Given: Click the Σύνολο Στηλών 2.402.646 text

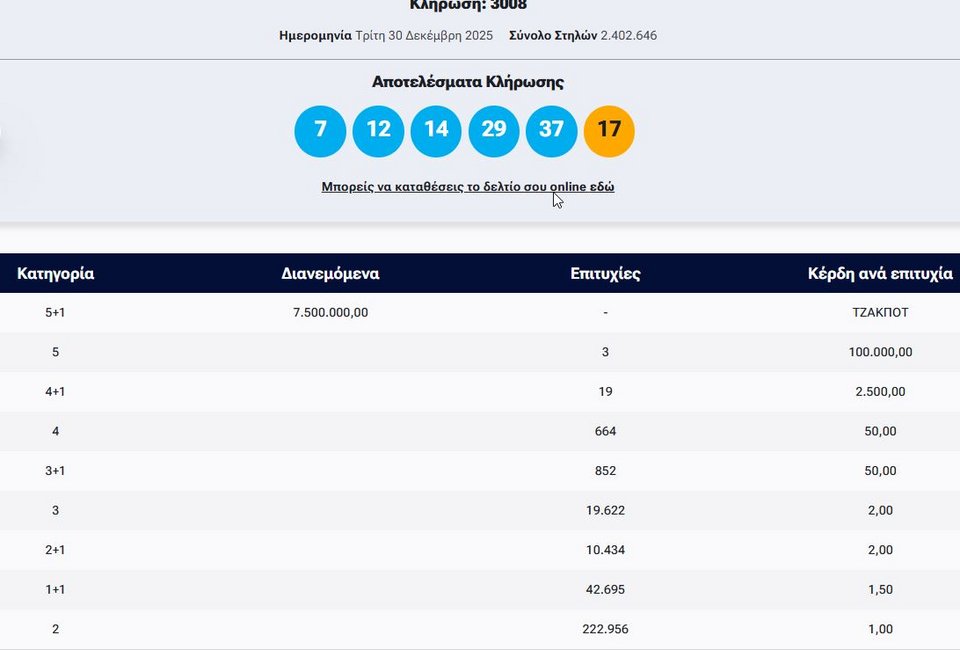Looking at the screenshot, I should [x=583, y=36].
